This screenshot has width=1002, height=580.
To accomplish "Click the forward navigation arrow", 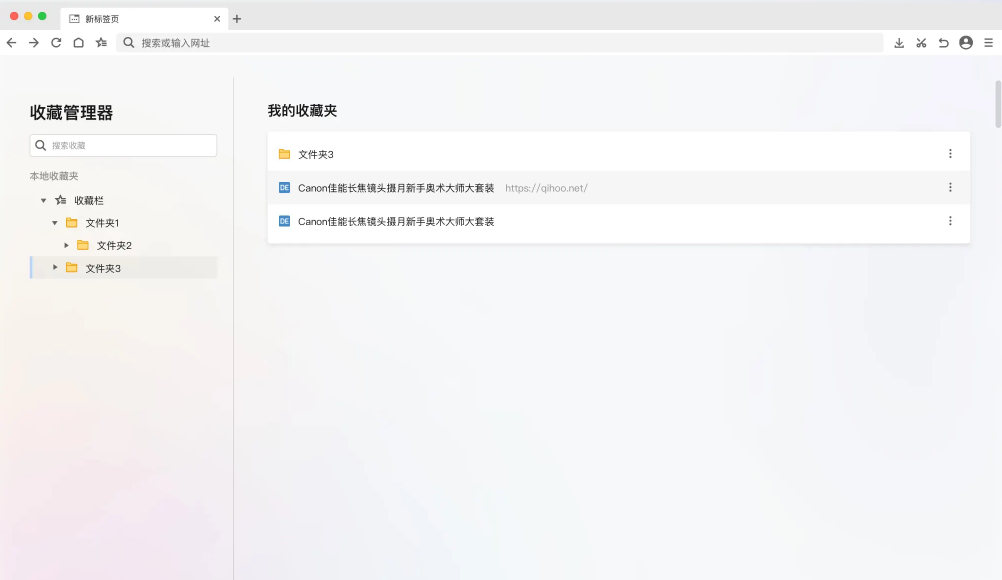I will (x=33, y=43).
